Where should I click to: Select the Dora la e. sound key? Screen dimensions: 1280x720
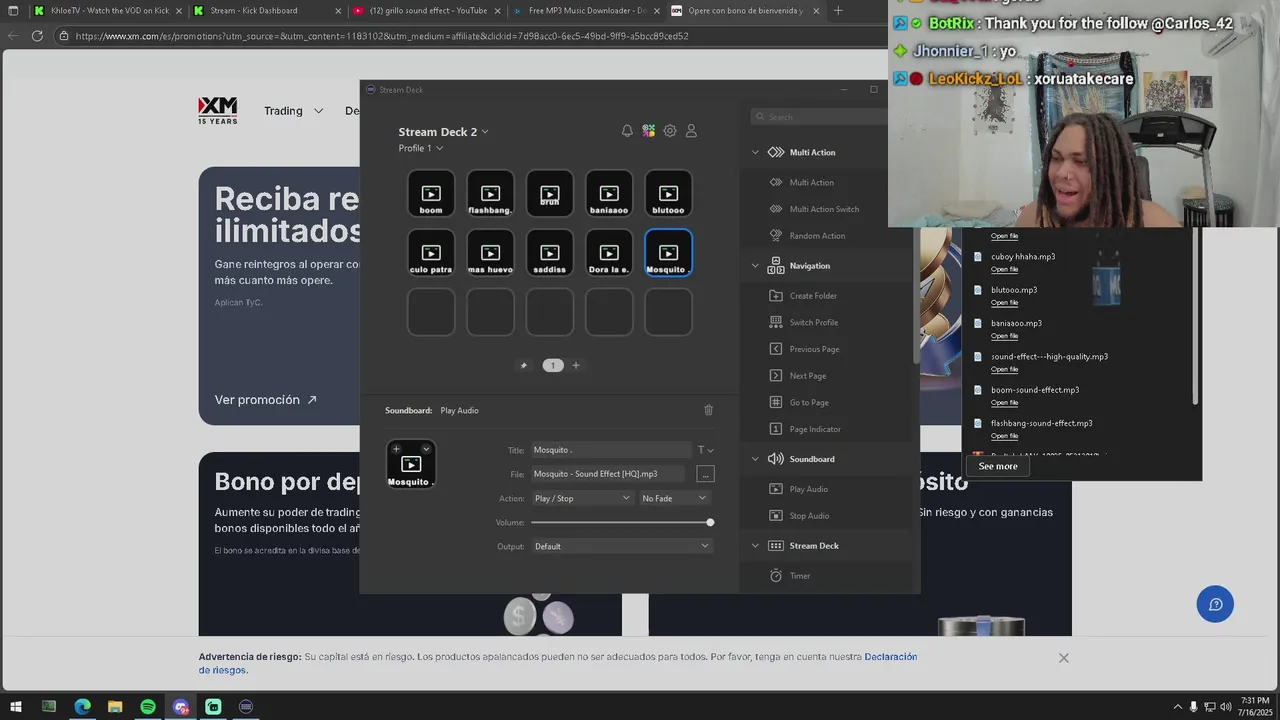coord(609,252)
